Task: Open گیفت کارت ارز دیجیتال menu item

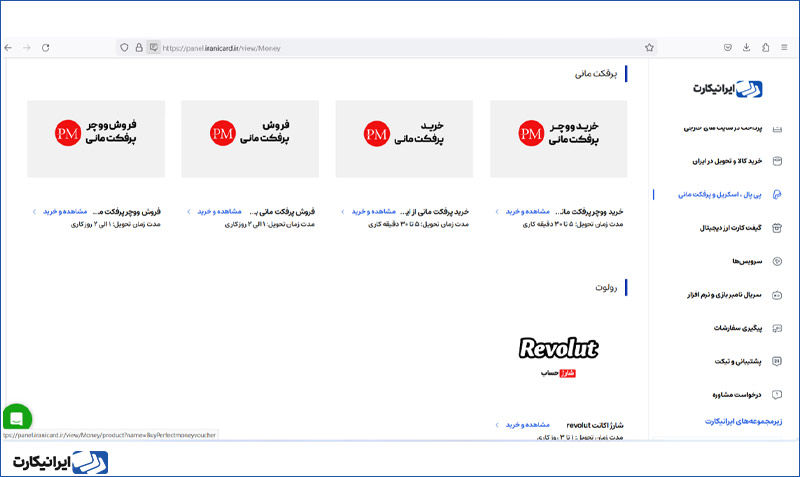Action: pos(731,228)
